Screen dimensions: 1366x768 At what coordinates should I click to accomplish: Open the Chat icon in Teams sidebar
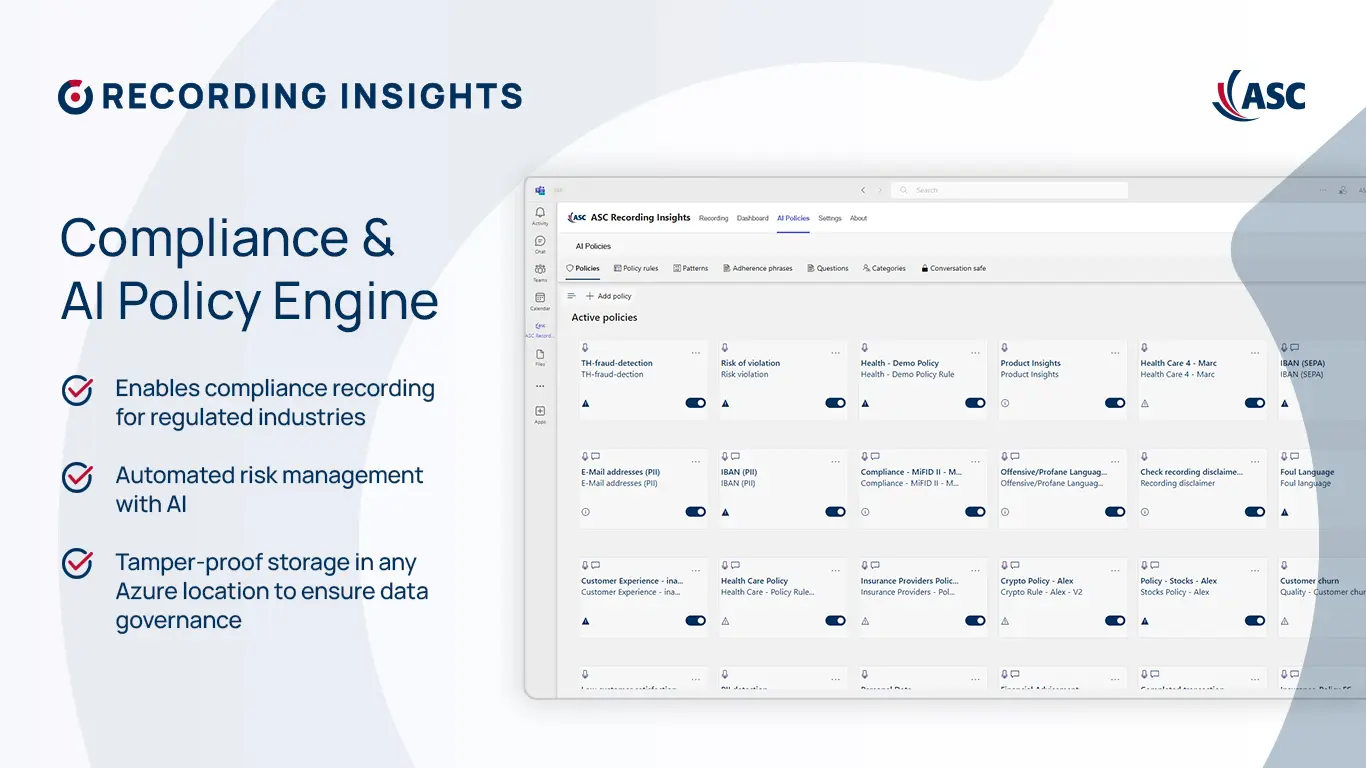point(540,241)
